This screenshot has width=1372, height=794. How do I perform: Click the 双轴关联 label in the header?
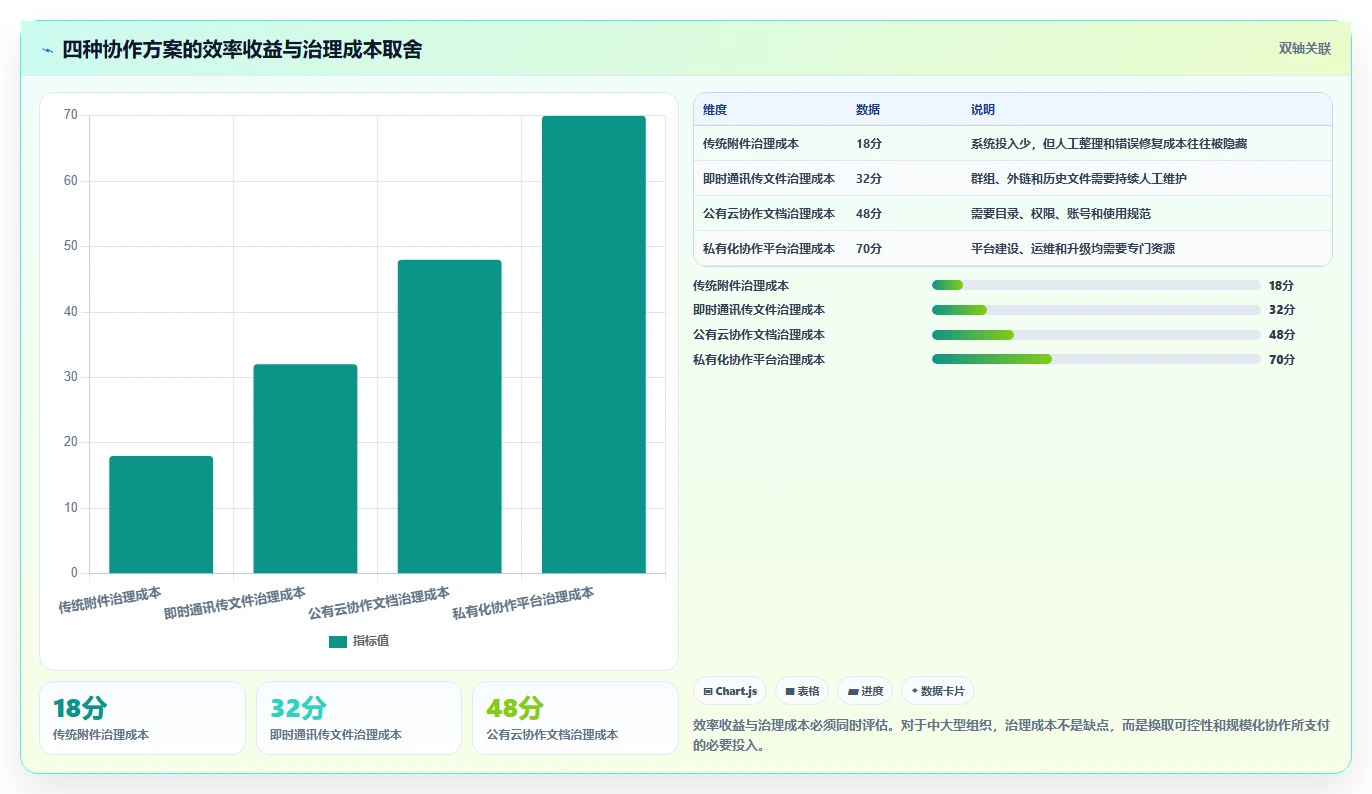1305,48
